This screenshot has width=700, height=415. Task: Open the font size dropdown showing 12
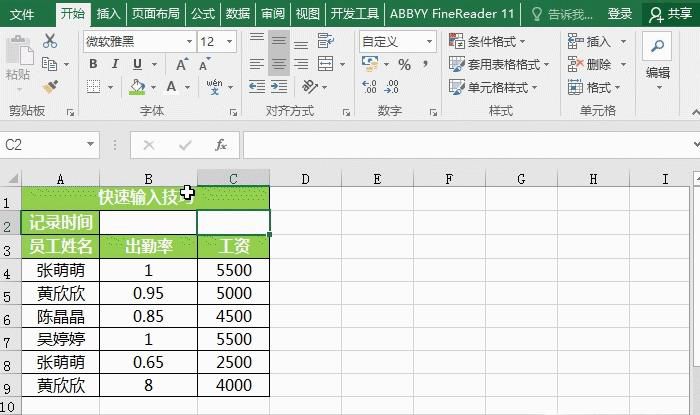point(229,42)
